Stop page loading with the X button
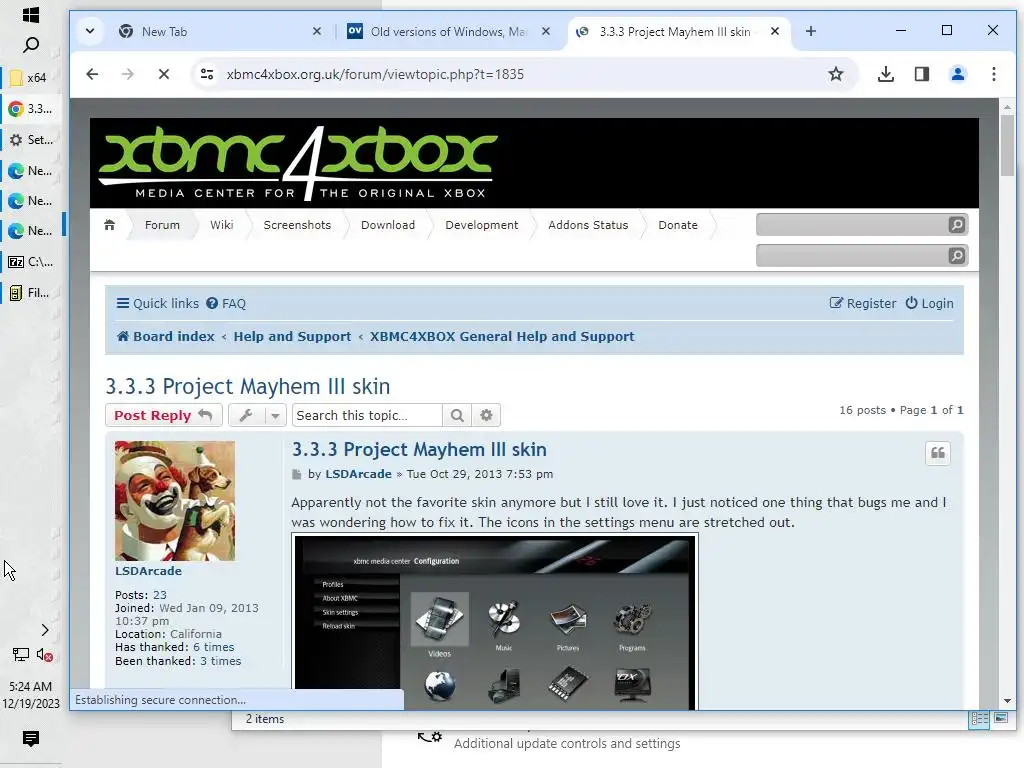Viewport: 1024px width, 768px height. [164, 74]
